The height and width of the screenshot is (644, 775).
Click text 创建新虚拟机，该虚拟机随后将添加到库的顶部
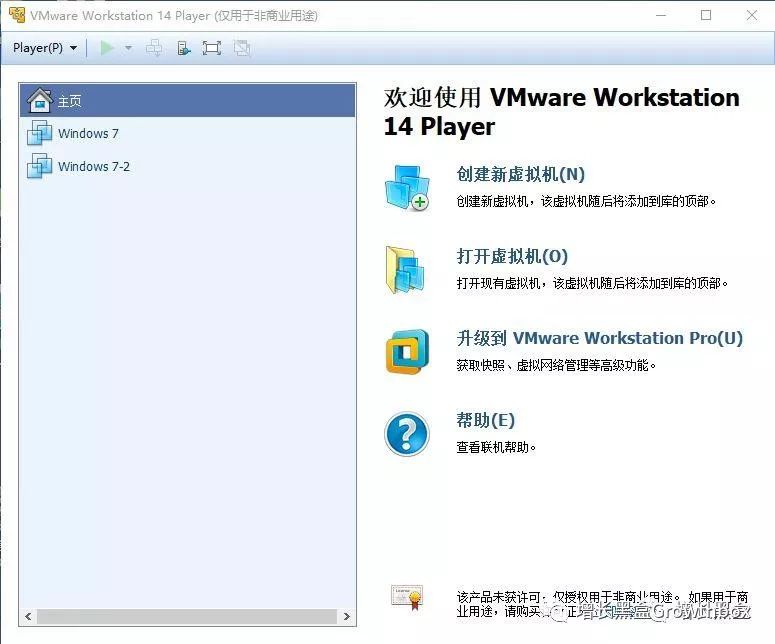586,201
